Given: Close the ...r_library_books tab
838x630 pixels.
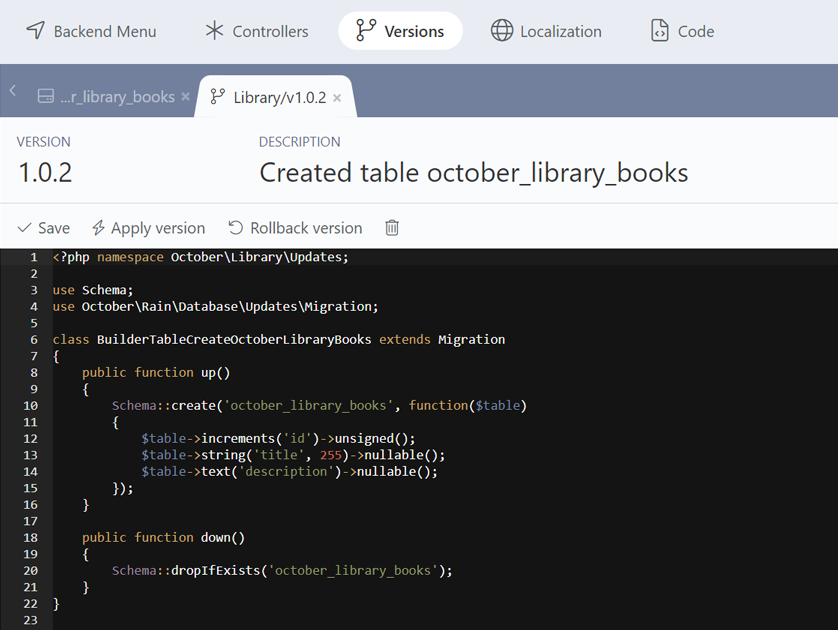Looking at the screenshot, I should pyautogui.click(x=185, y=97).
